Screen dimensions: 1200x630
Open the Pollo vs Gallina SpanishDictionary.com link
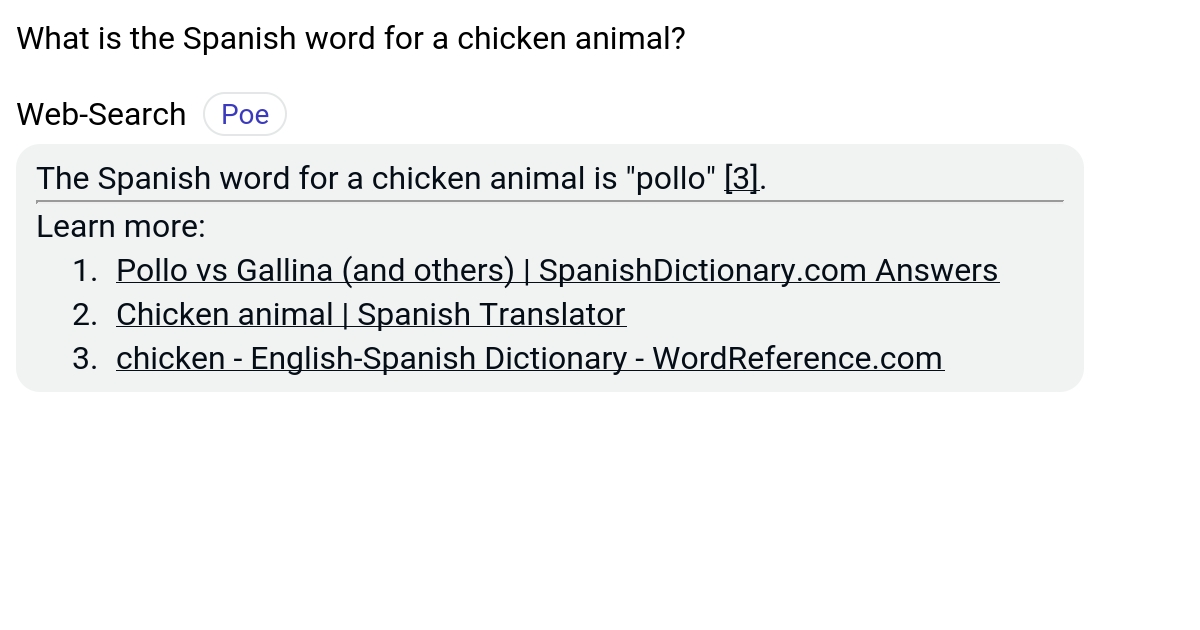point(557,270)
